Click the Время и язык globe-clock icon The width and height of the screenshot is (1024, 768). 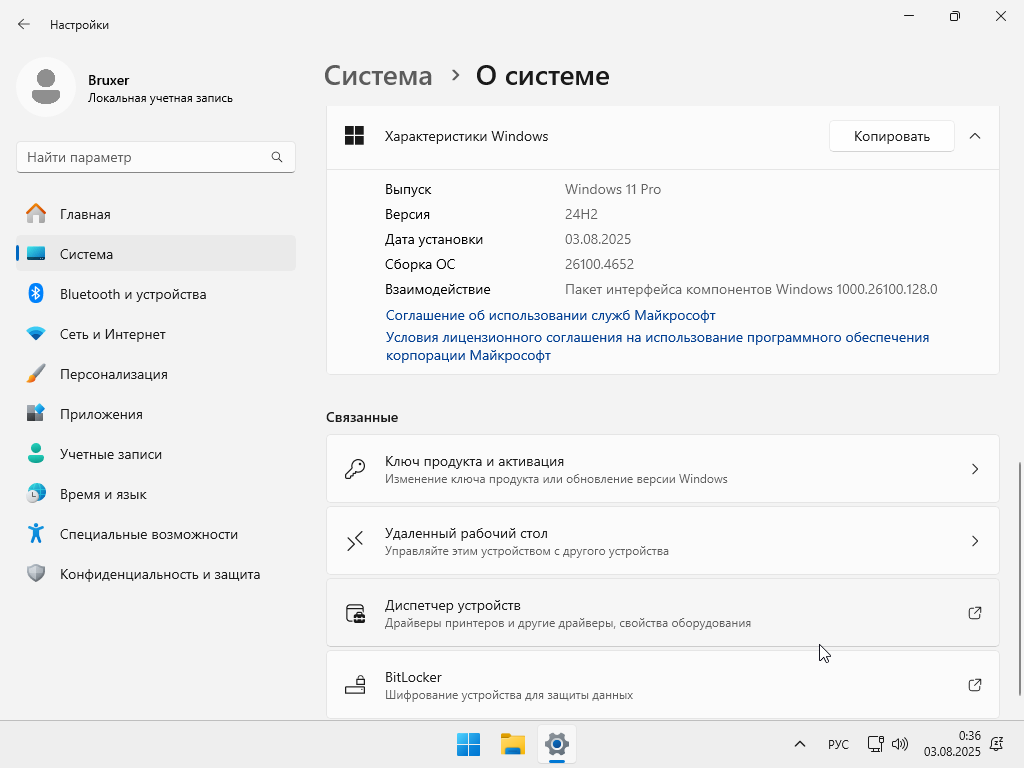pos(36,494)
